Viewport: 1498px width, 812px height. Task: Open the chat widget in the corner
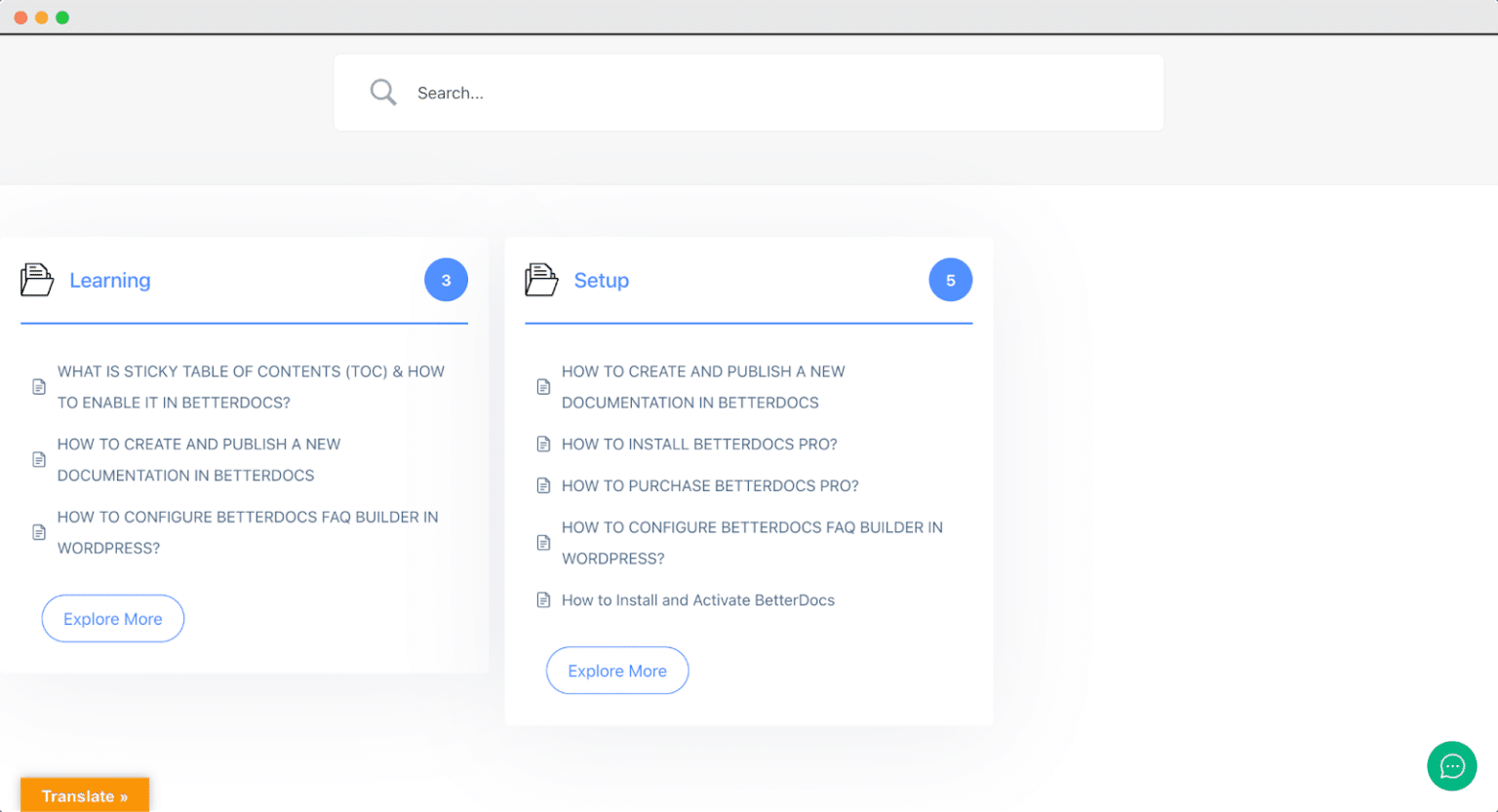click(1451, 766)
